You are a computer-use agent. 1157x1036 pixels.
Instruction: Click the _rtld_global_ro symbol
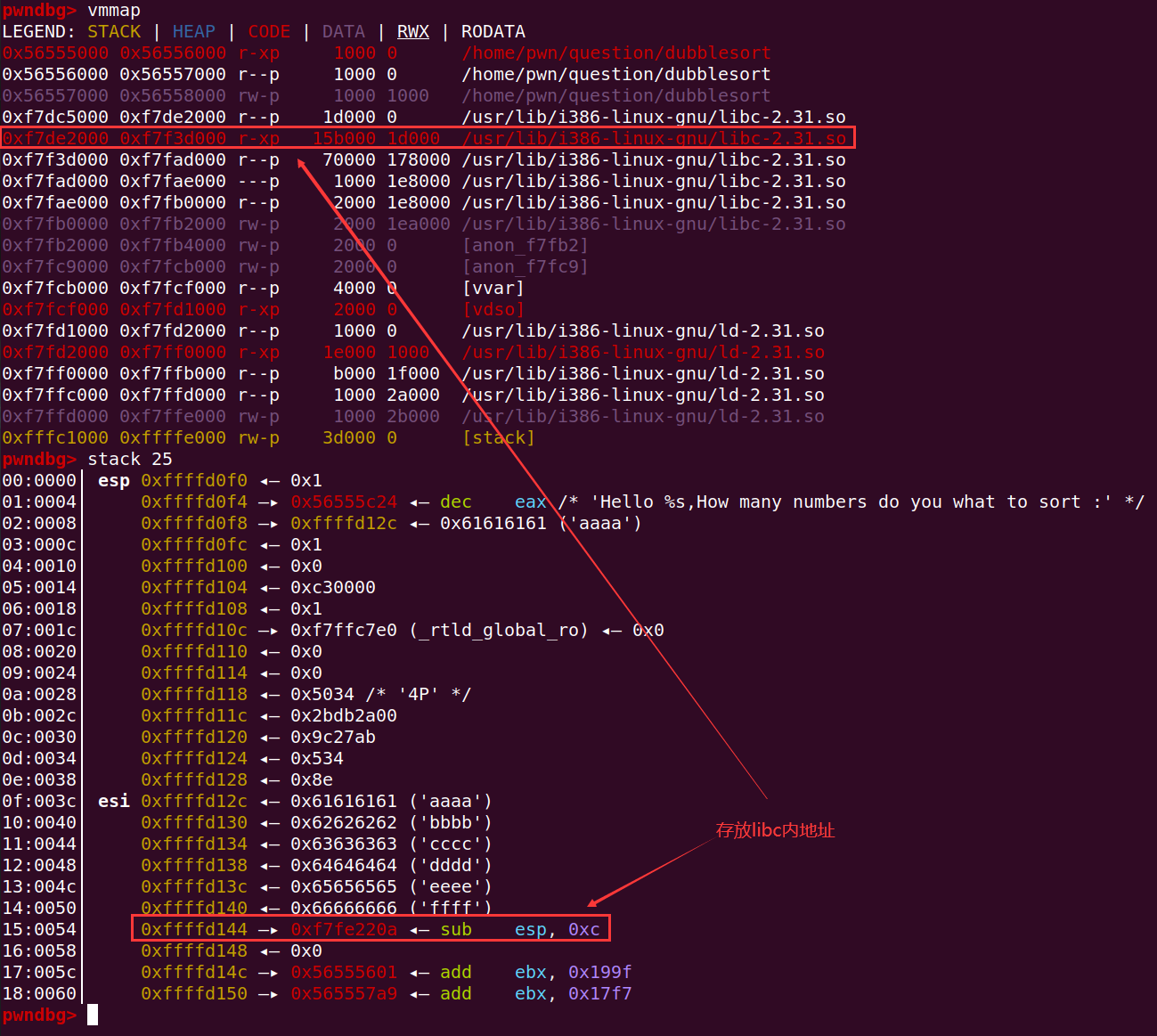point(499,631)
